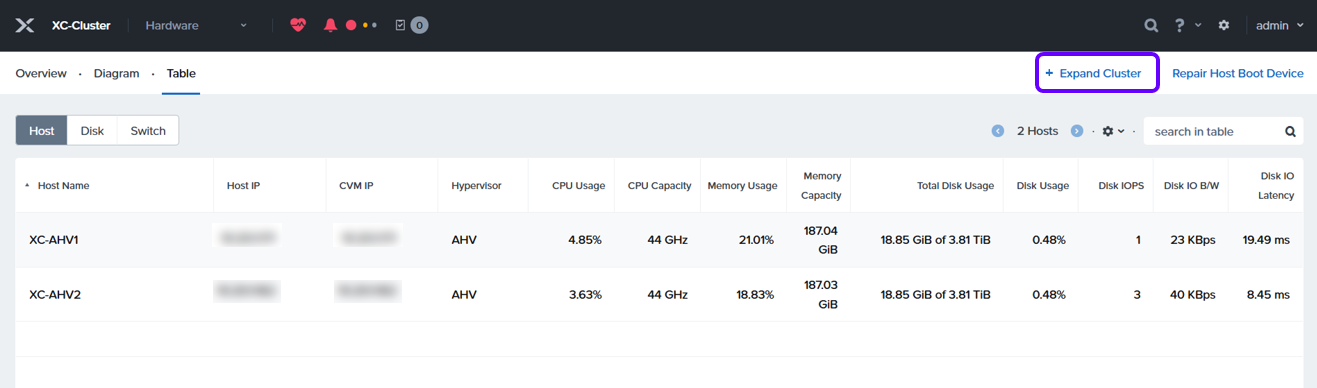1317x388 pixels.
Task: Select the XC-AHV2 host row name
Action: (x=55, y=295)
